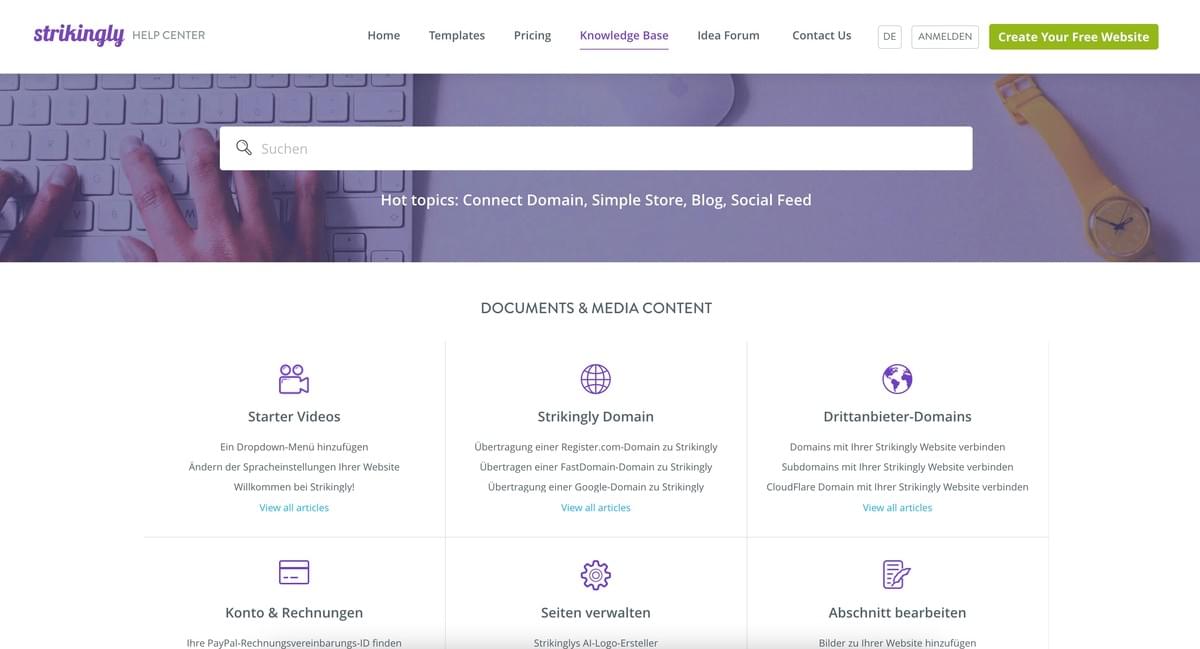1200x649 pixels.
Task: Open the Templates menu item
Action: [457, 35]
